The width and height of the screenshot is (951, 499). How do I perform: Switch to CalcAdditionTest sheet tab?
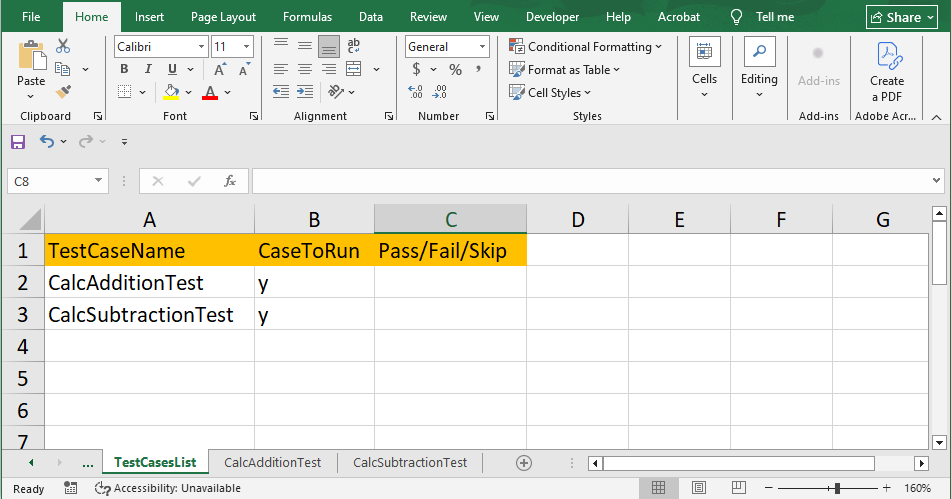coord(272,463)
